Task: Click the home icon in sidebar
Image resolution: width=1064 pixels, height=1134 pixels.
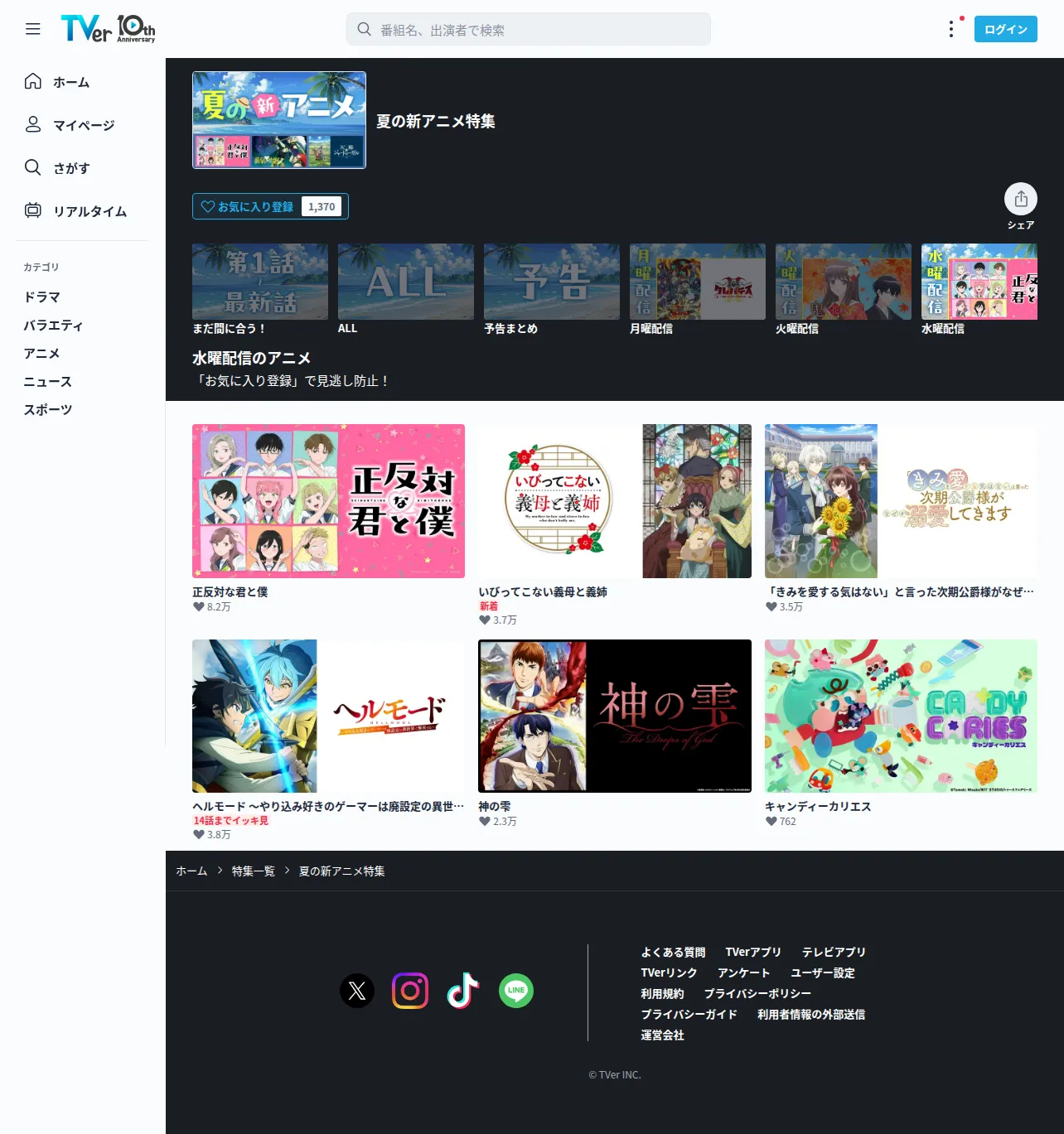Action: pos(33,81)
